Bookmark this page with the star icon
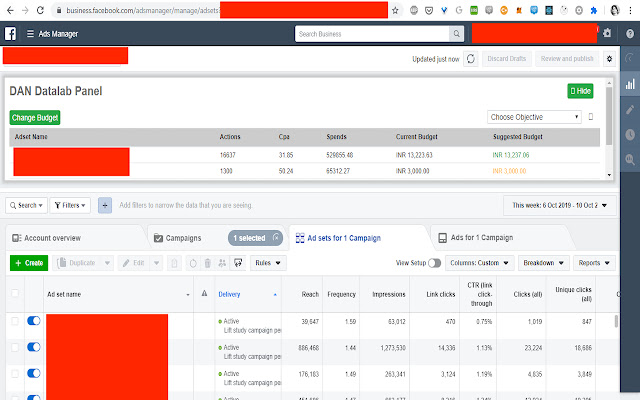Screen dimensions: 640x400 [395, 11]
